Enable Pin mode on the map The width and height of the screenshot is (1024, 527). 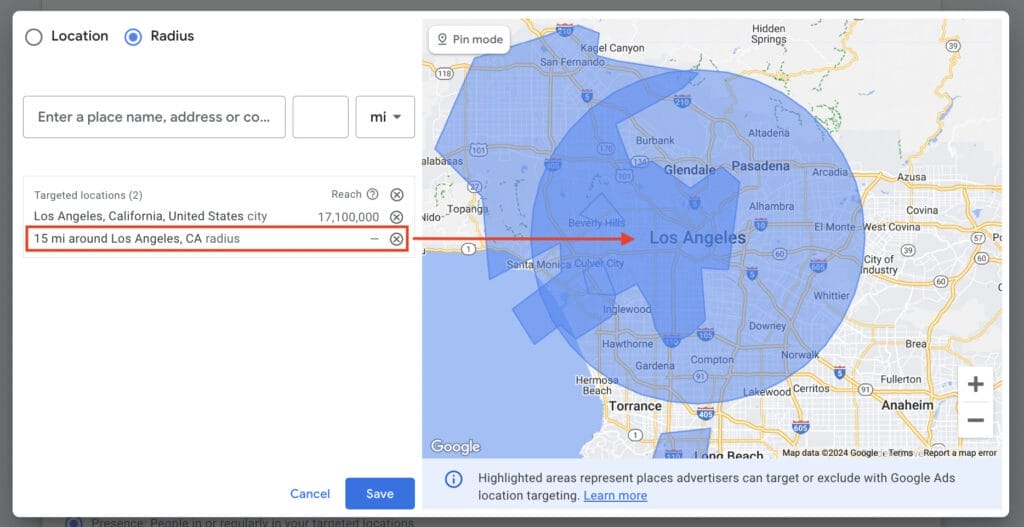pos(470,40)
